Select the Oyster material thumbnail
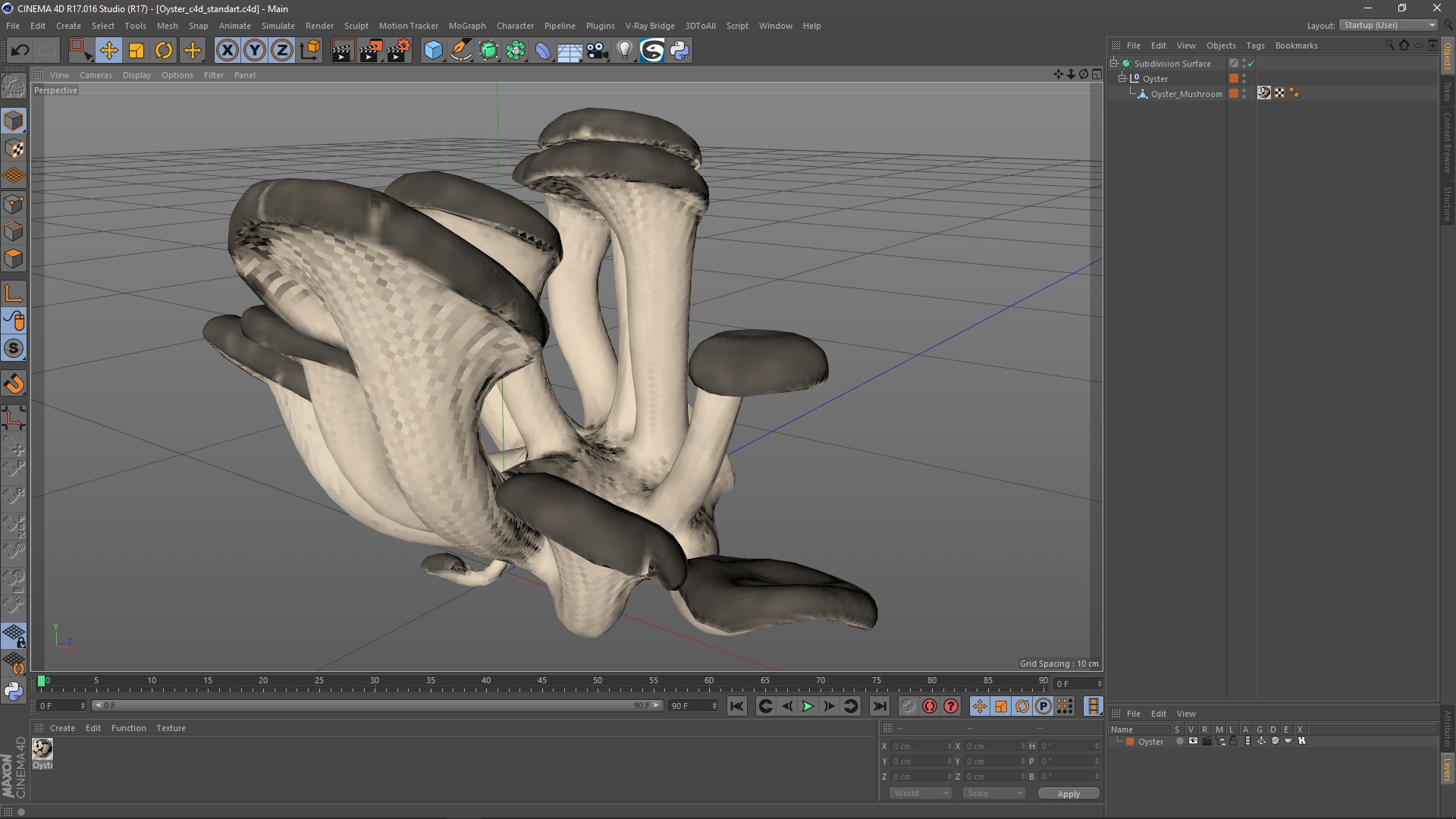The width and height of the screenshot is (1456, 819). pos(42,749)
